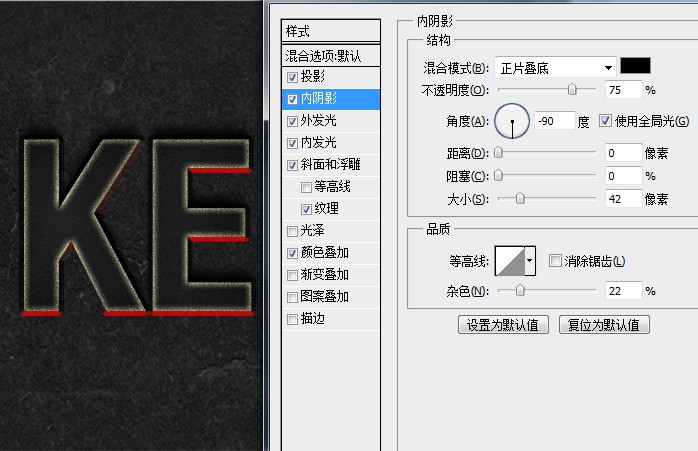Image resolution: width=698 pixels, height=451 pixels.
Task: Open the 等高线 contour sub-option settings
Action: pyautogui.click(x=332, y=187)
